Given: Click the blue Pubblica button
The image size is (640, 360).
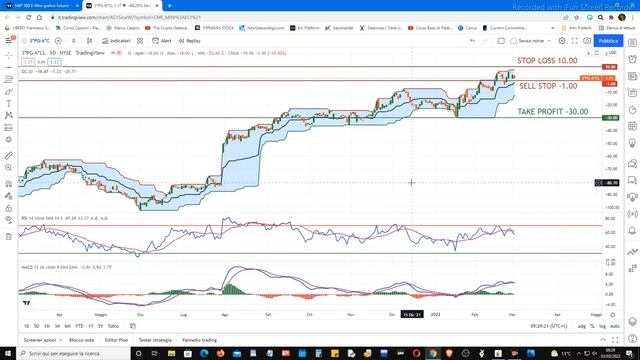Looking at the screenshot, I should pyautogui.click(x=608, y=41).
